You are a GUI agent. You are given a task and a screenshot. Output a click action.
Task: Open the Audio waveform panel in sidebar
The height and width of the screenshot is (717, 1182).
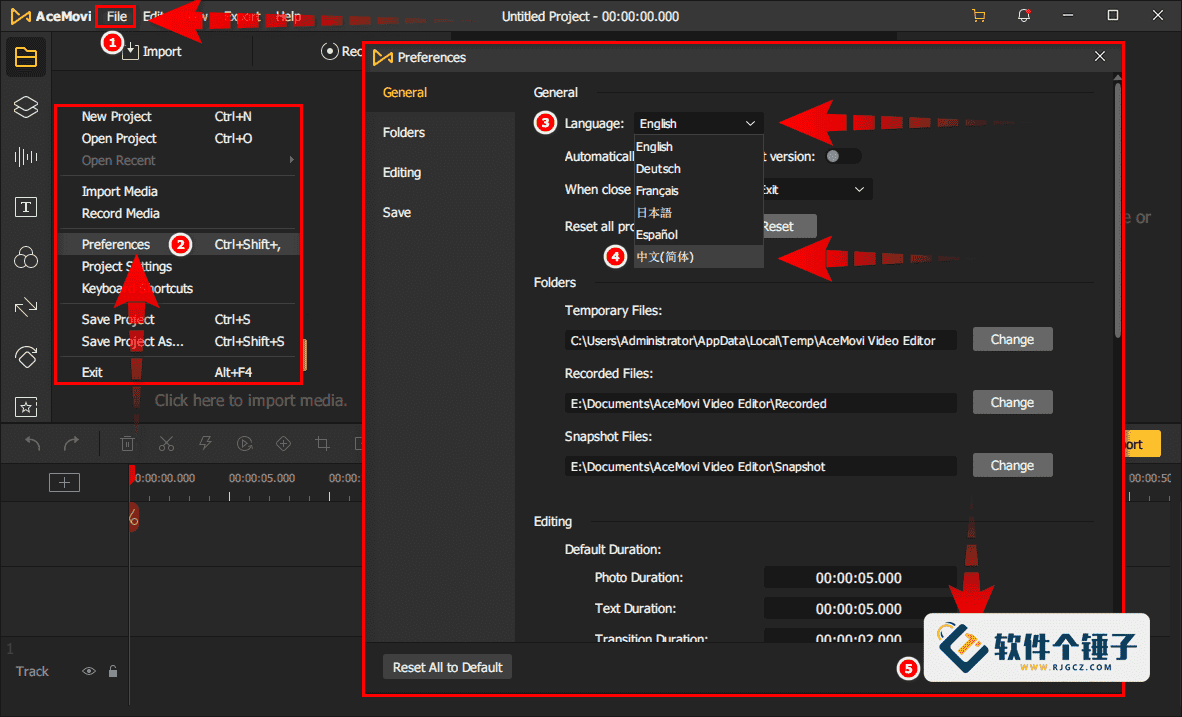click(x=26, y=157)
